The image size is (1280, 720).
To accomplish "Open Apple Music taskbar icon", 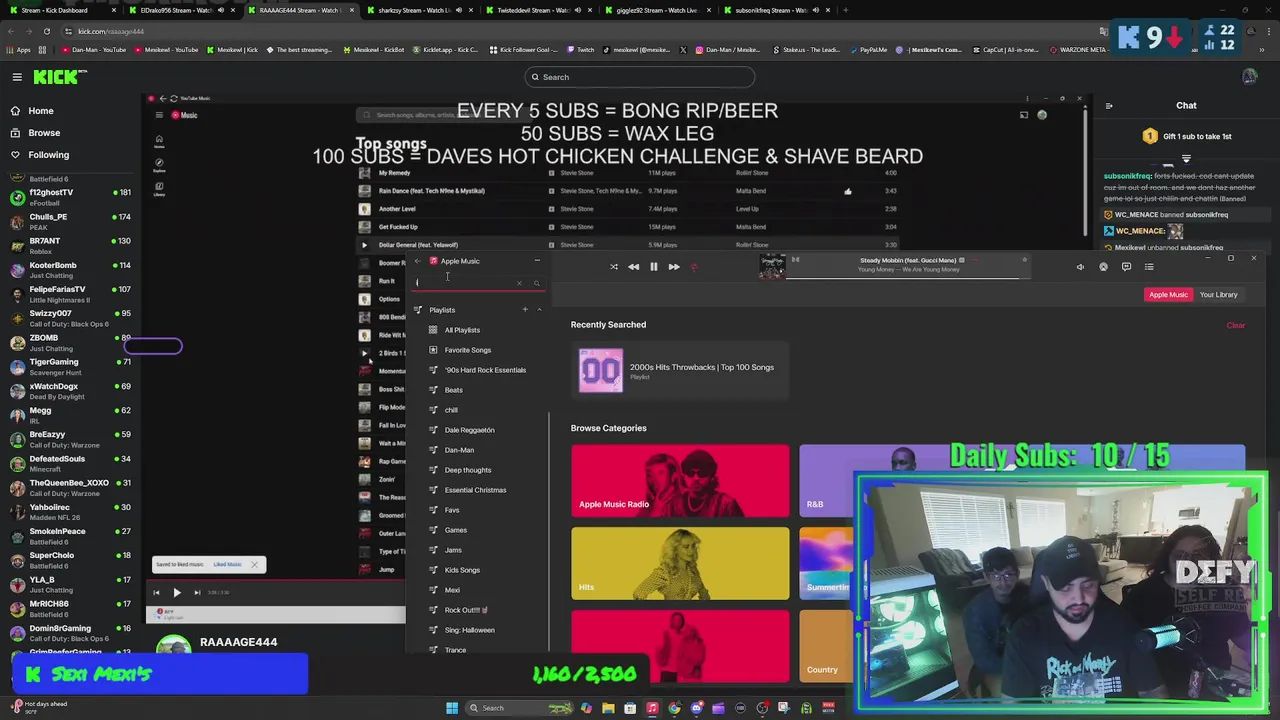I will [x=652, y=708].
